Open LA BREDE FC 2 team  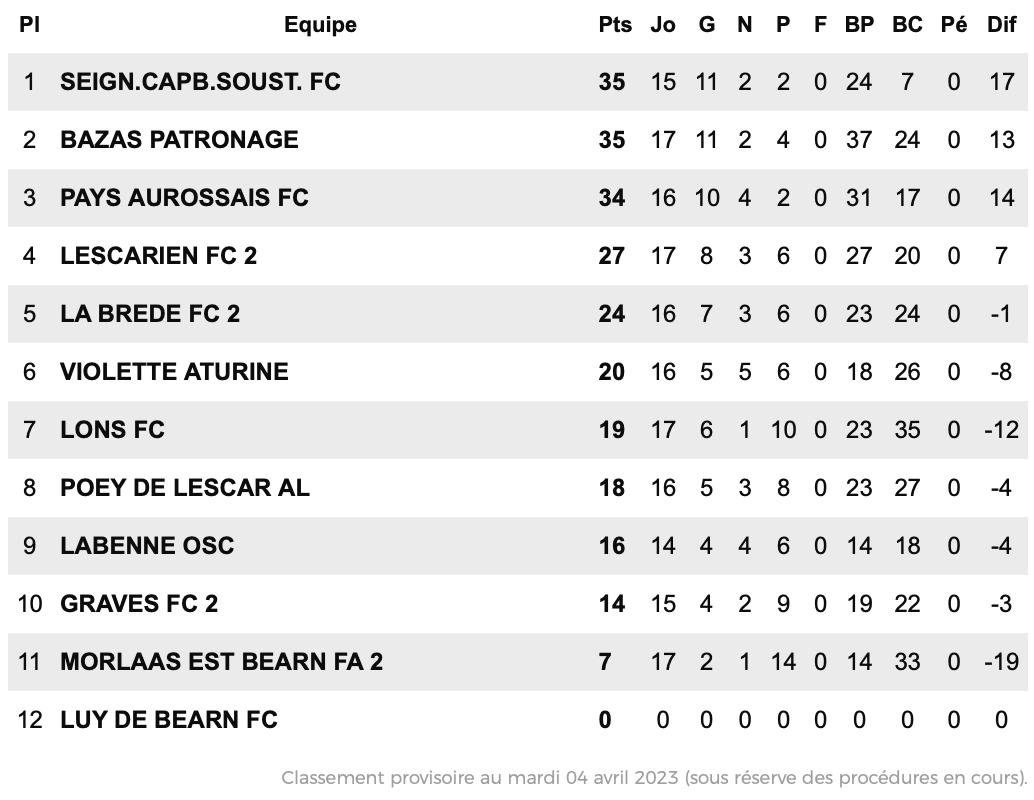pyautogui.click(x=150, y=314)
